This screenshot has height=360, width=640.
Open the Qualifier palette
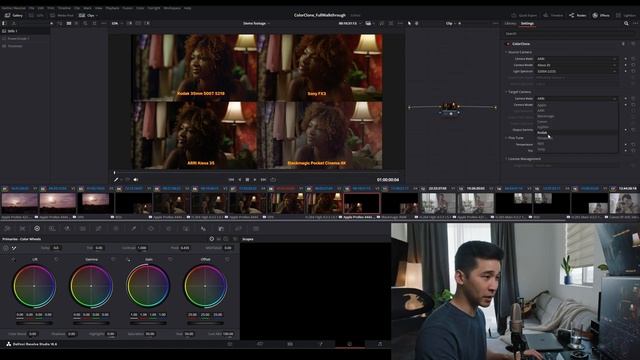(x=133, y=229)
